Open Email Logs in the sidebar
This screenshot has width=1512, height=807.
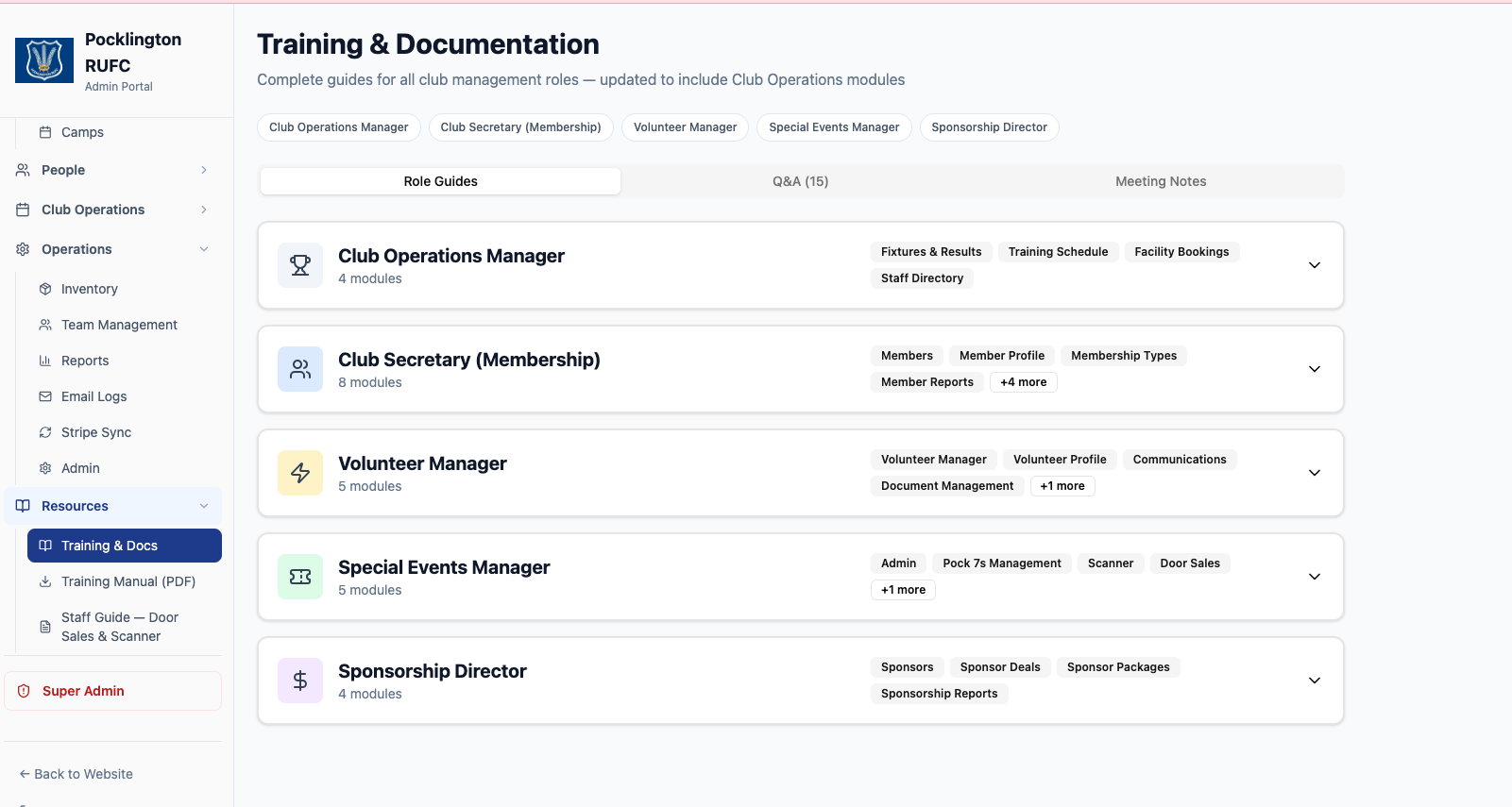(125, 396)
